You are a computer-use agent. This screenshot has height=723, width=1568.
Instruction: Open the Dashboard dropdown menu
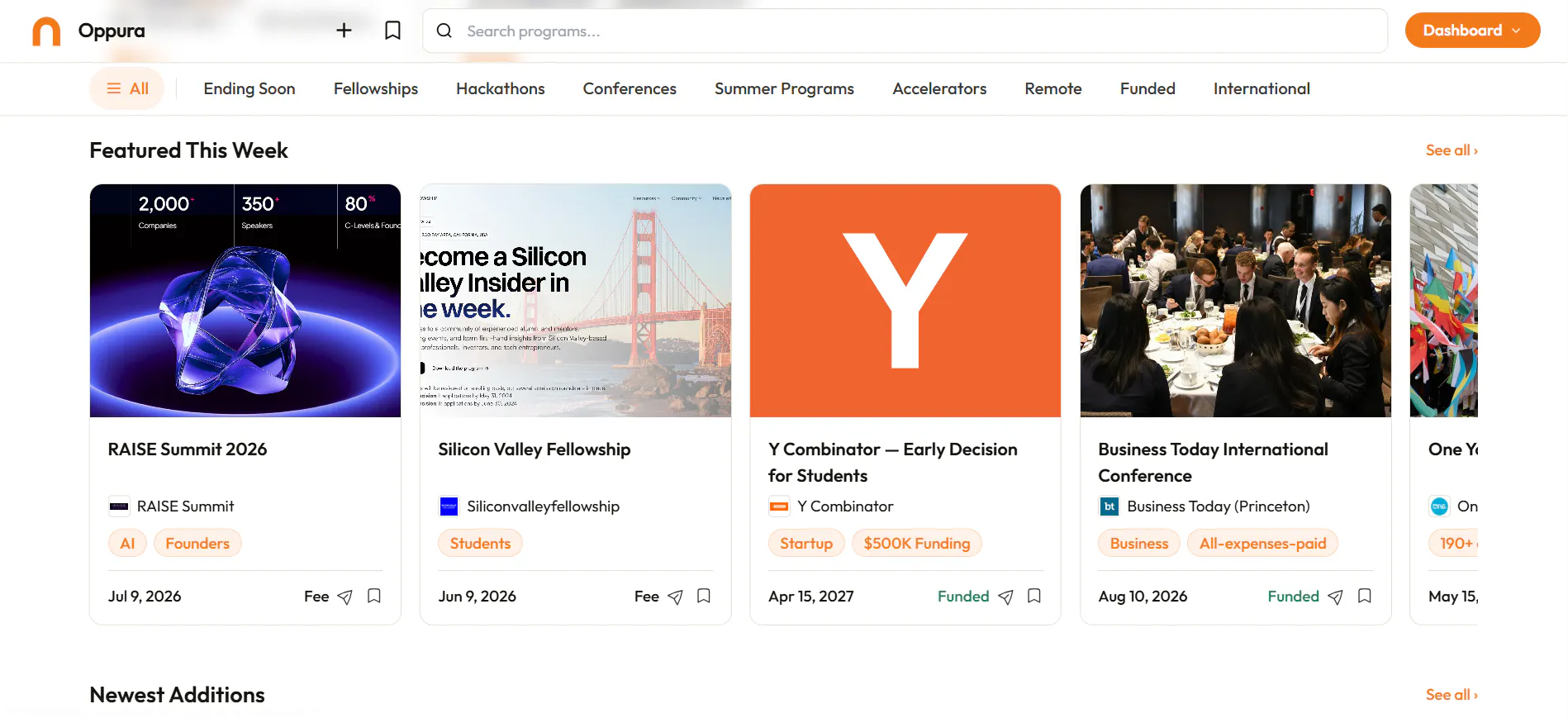[x=1472, y=31]
